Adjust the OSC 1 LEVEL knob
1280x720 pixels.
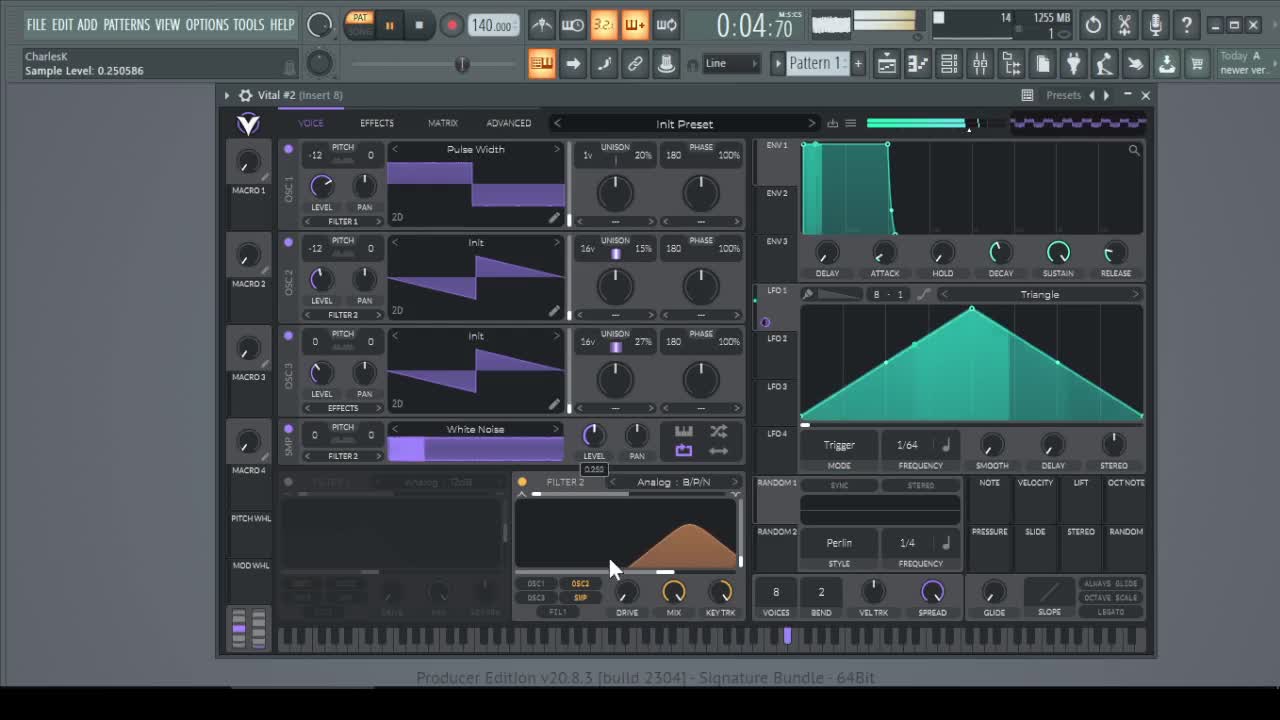pos(321,185)
